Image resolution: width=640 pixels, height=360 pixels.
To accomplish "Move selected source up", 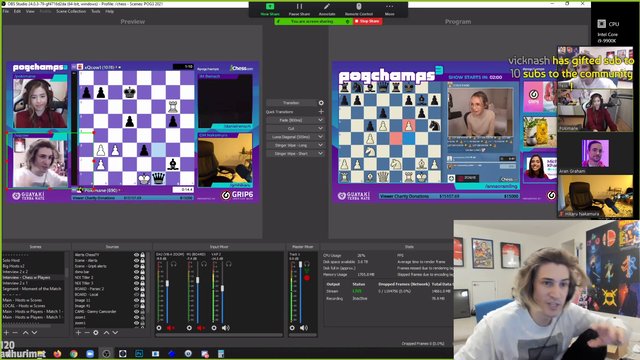I will (x=107, y=333).
